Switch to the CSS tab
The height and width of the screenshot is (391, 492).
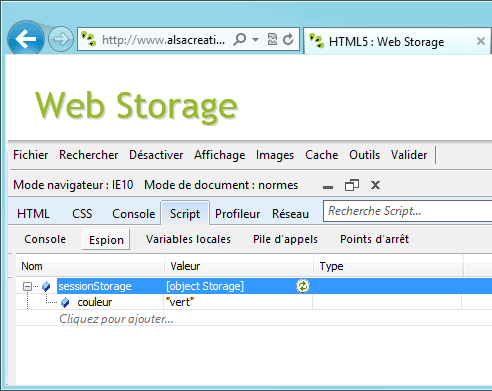(x=82, y=214)
